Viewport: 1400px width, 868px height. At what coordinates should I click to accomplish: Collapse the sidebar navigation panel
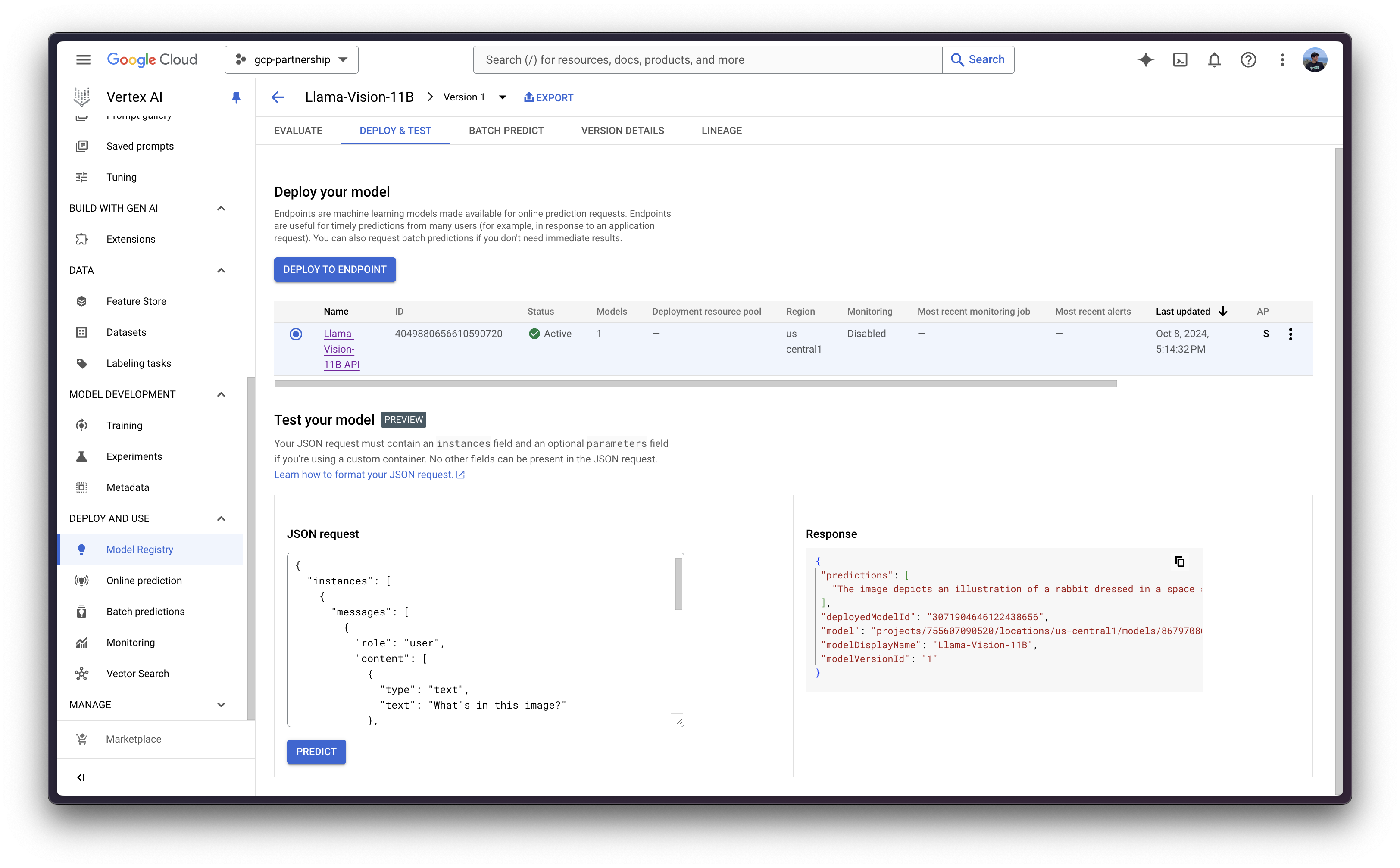pyautogui.click(x=81, y=777)
